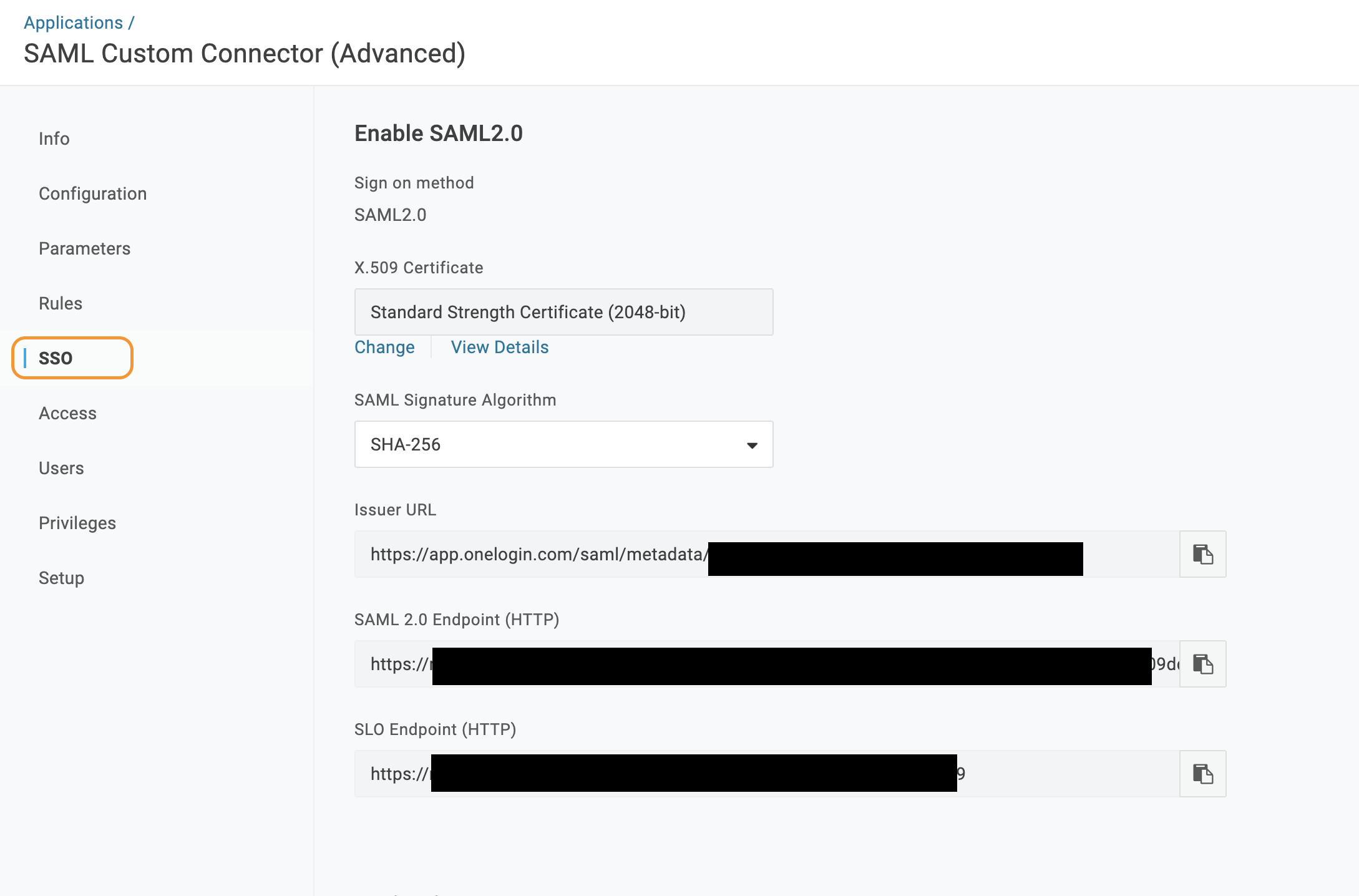Click the Change certificate link
Image resolution: width=1359 pixels, height=896 pixels.
384,348
